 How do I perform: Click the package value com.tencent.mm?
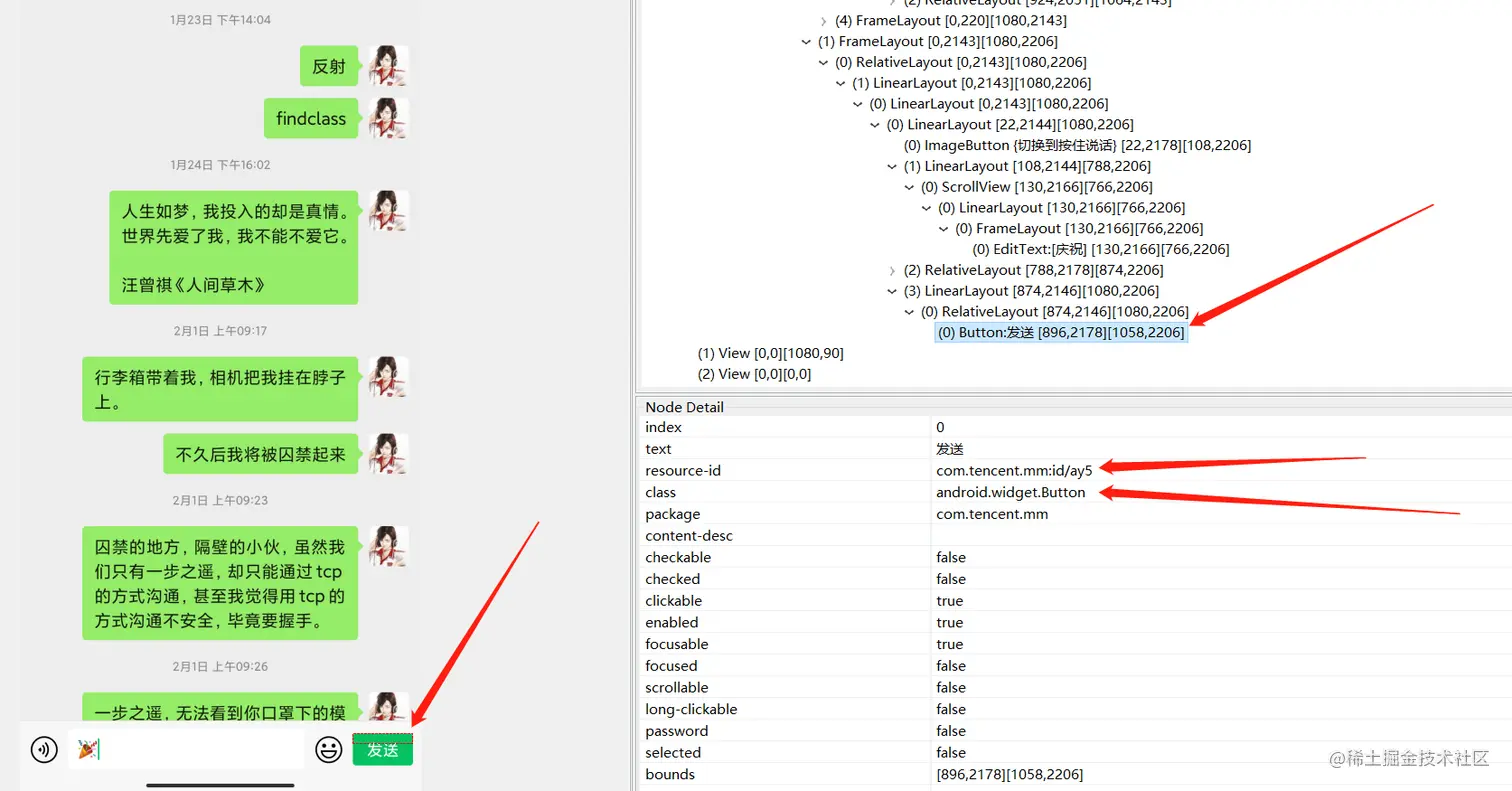click(992, 514)
